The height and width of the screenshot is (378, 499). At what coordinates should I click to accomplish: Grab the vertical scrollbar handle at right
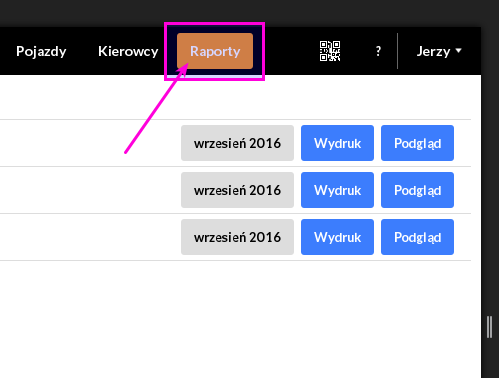coord(489,327)
